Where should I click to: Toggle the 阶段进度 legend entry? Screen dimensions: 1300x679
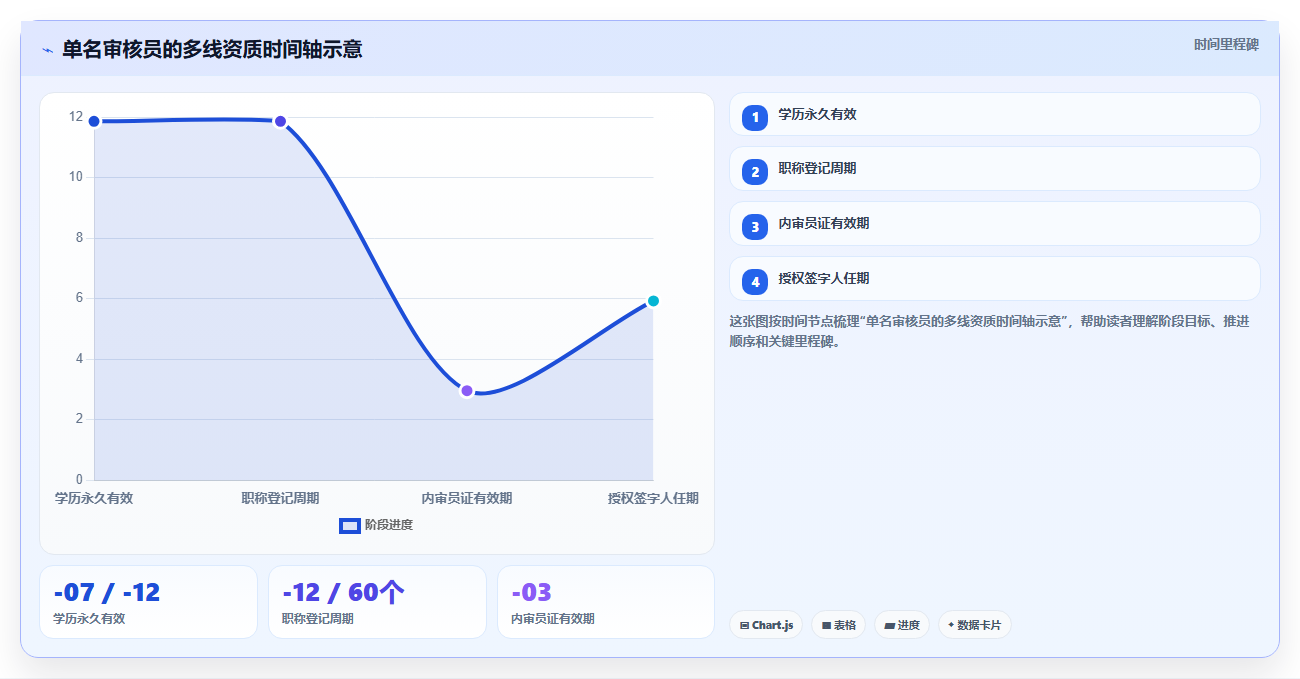click(x=376, y=525)
